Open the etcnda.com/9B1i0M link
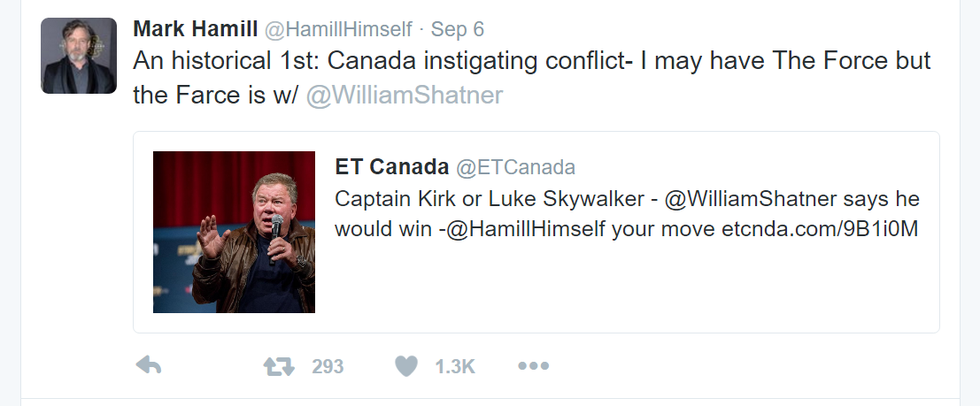This screenshot has height=406, width=980. (x=820, y=229)
